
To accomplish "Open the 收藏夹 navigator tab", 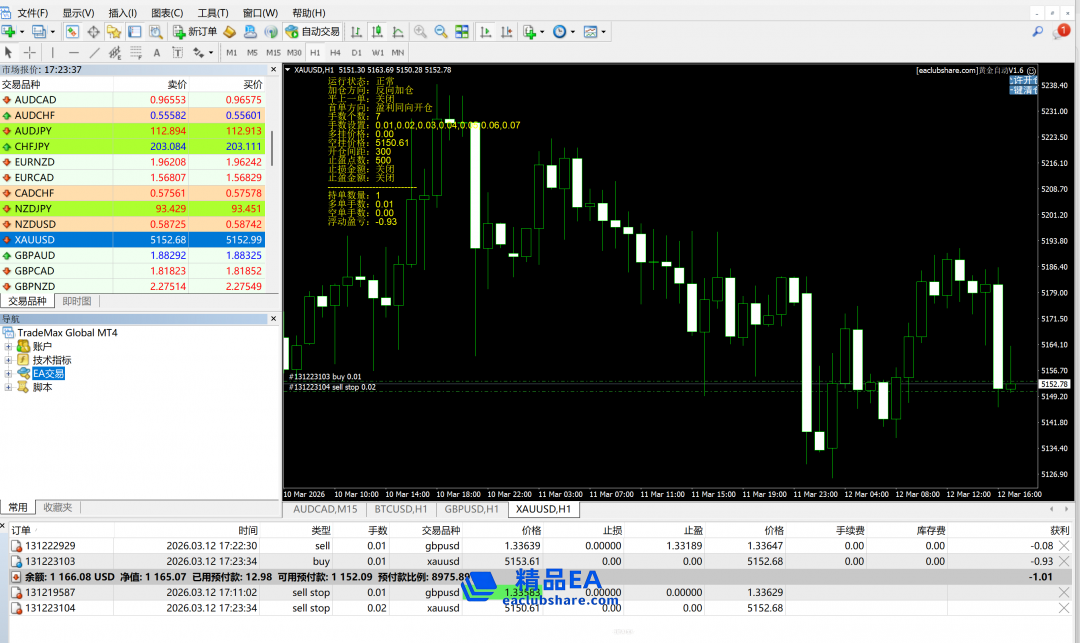I will pyautogui.click(x=58, y=507).
